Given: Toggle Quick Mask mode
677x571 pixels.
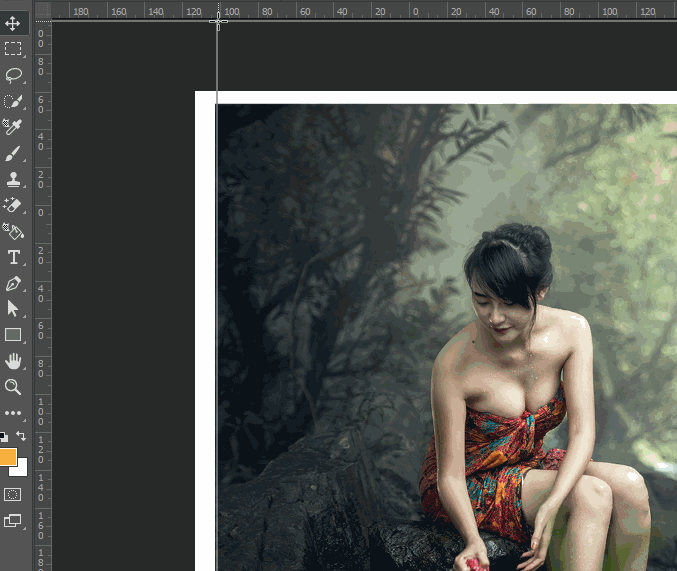Looking at the screenshot, I should [13, 495].
